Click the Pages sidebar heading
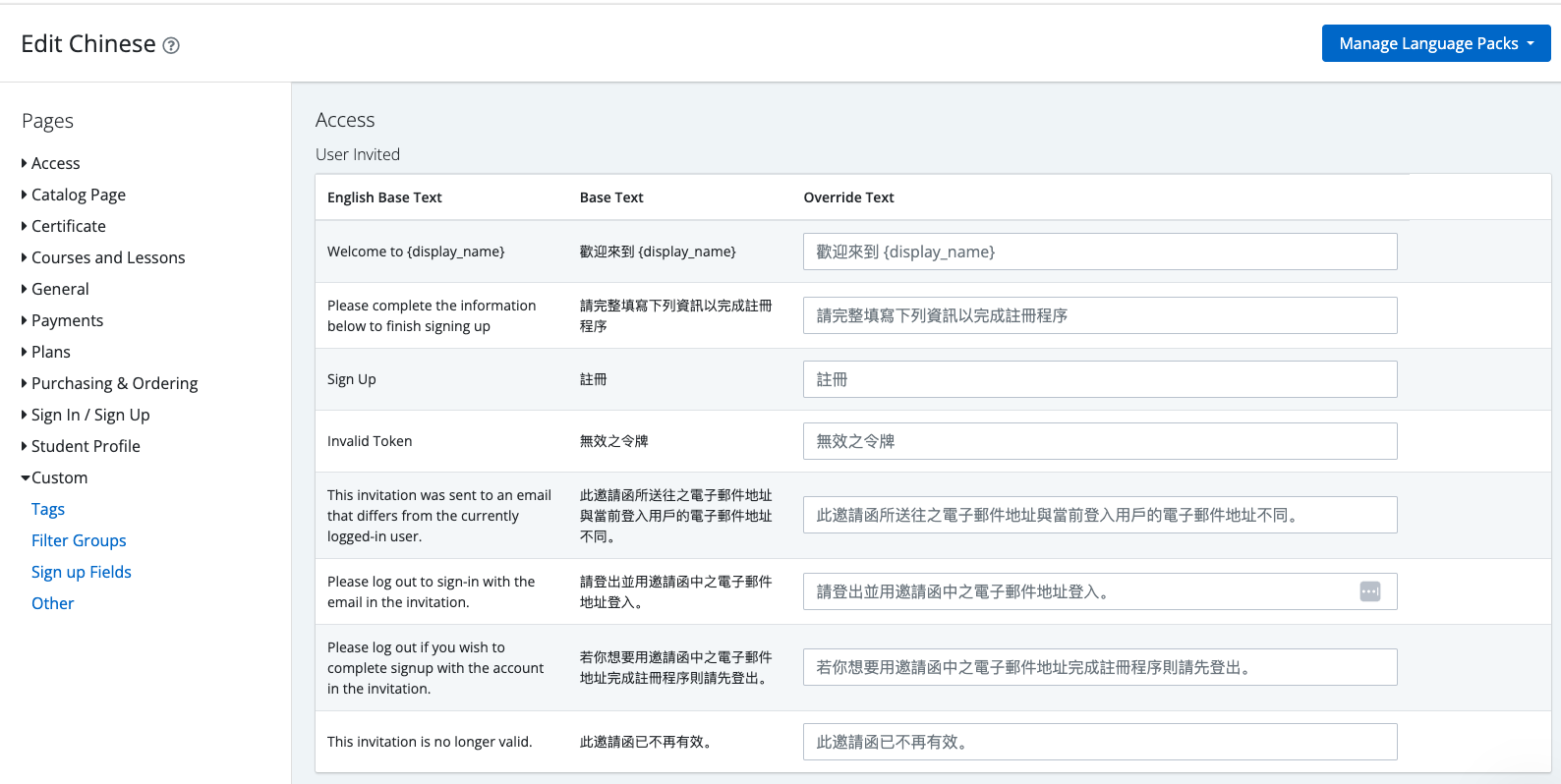 click(47, 121)
